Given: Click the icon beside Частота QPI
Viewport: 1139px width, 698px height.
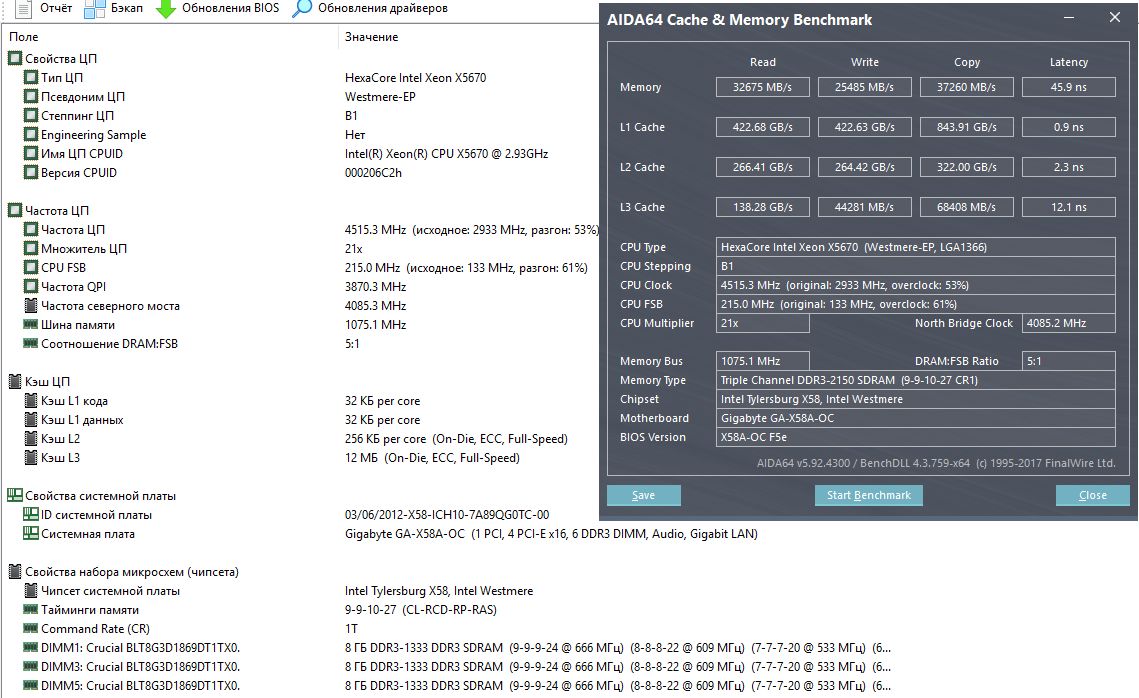Looking at the screenshot, I should point(31,286).
